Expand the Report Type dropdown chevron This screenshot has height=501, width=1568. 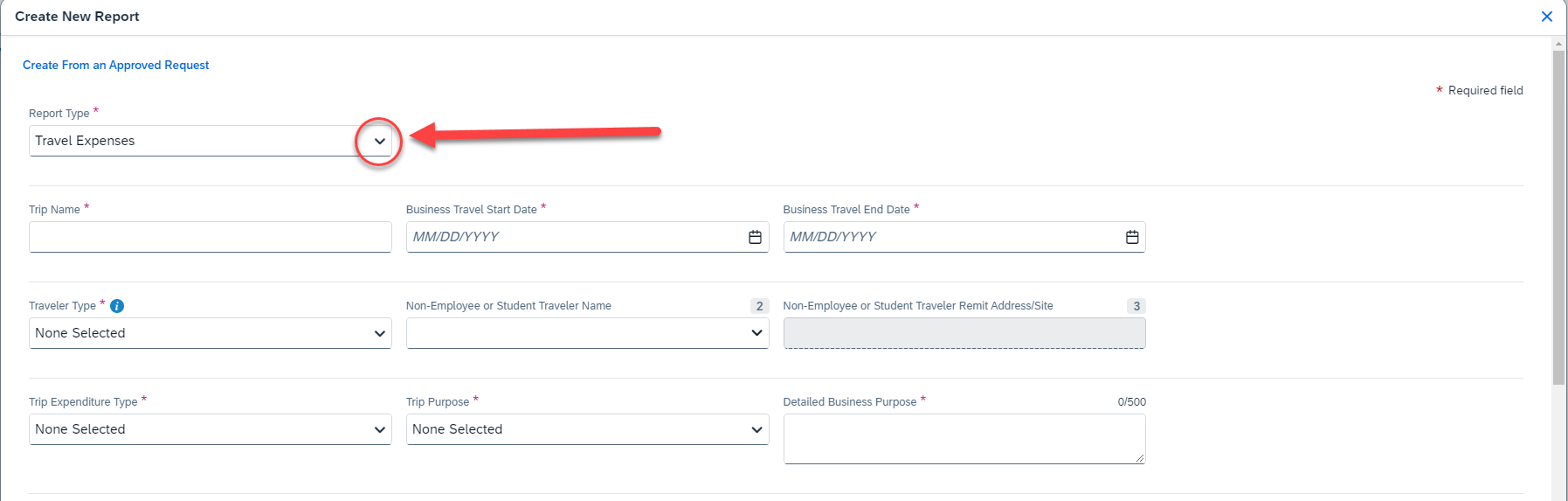click(x=379, y=141)
